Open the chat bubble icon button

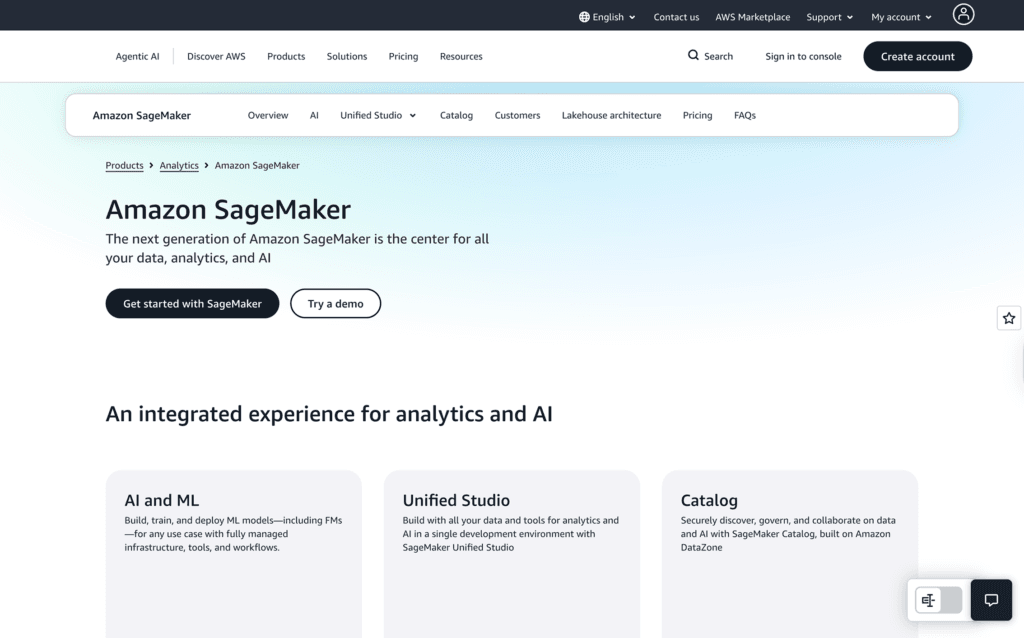[x=991, y=599]
